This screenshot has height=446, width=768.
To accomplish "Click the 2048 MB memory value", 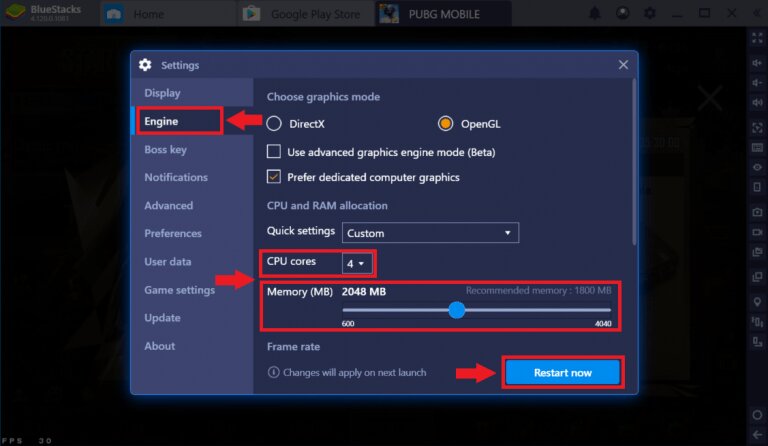I will click(364, 292).
